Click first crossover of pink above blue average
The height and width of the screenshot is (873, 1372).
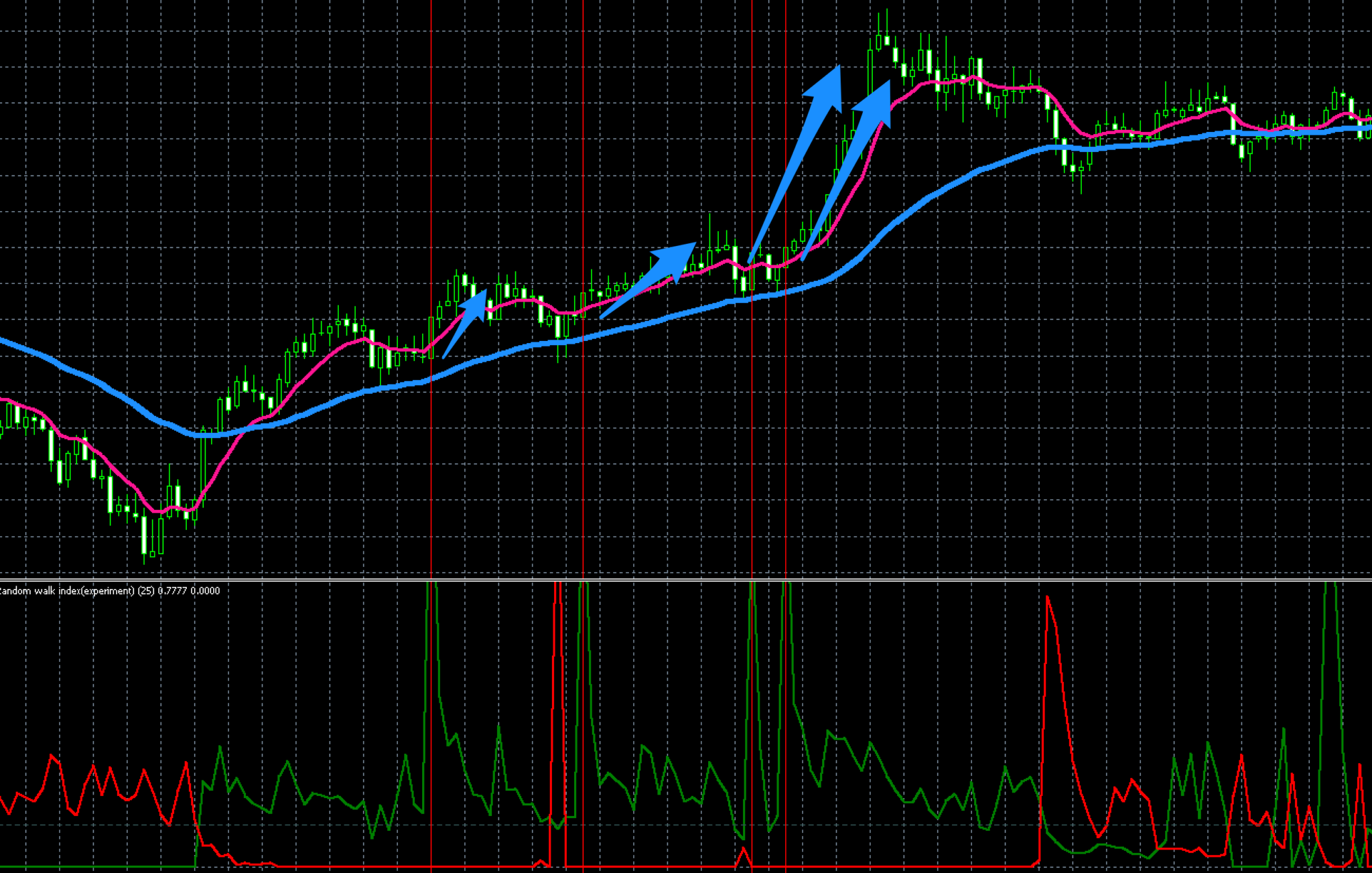coord(247,429)
